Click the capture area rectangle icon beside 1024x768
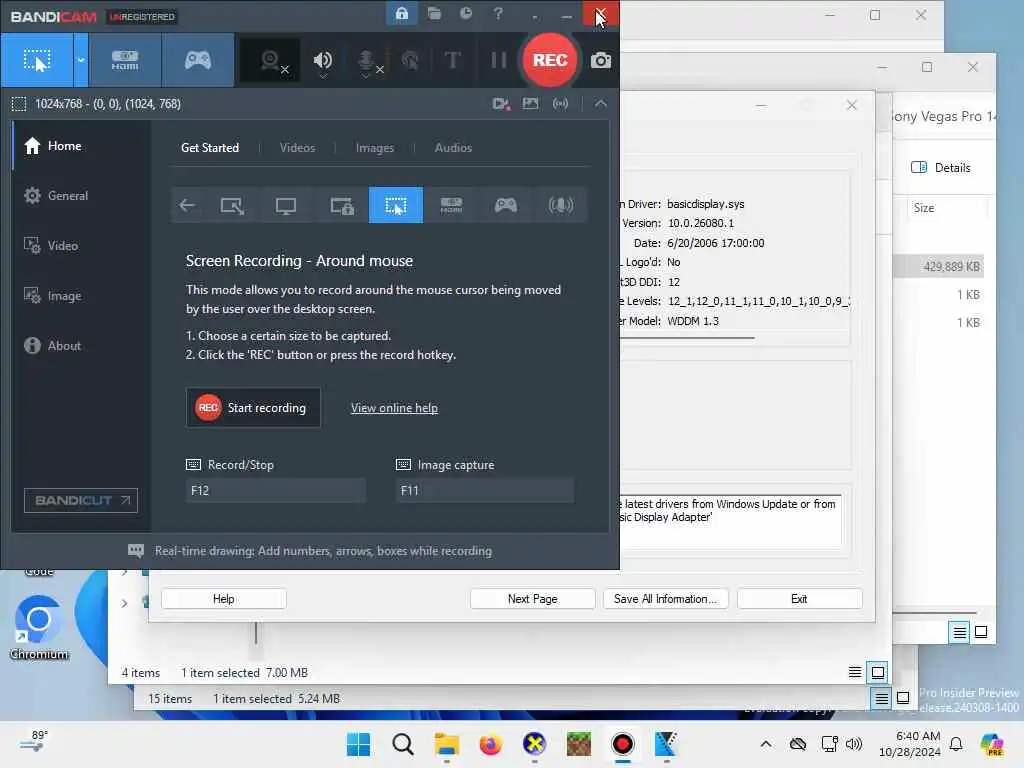Screen dimensions: 1024x768 (19, 104)
